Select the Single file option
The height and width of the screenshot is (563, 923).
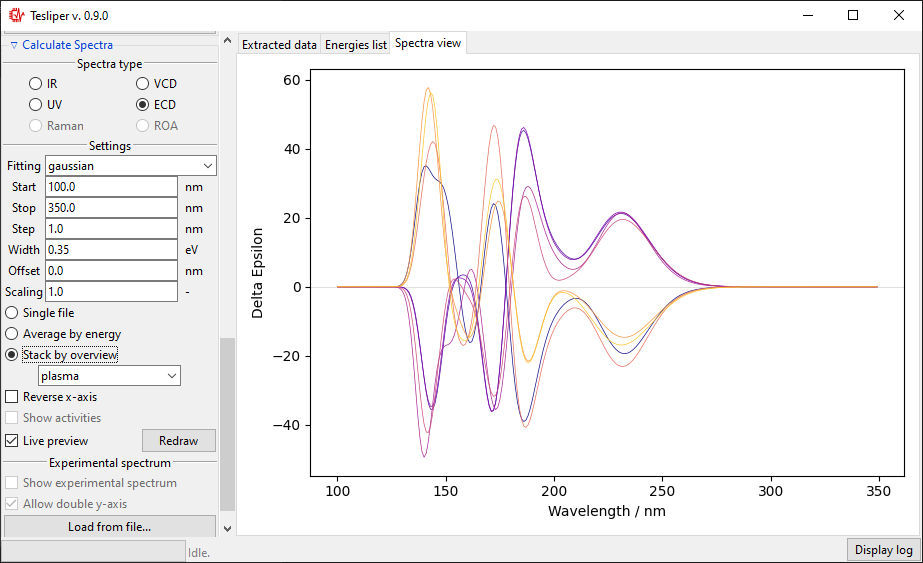(13, 313)
